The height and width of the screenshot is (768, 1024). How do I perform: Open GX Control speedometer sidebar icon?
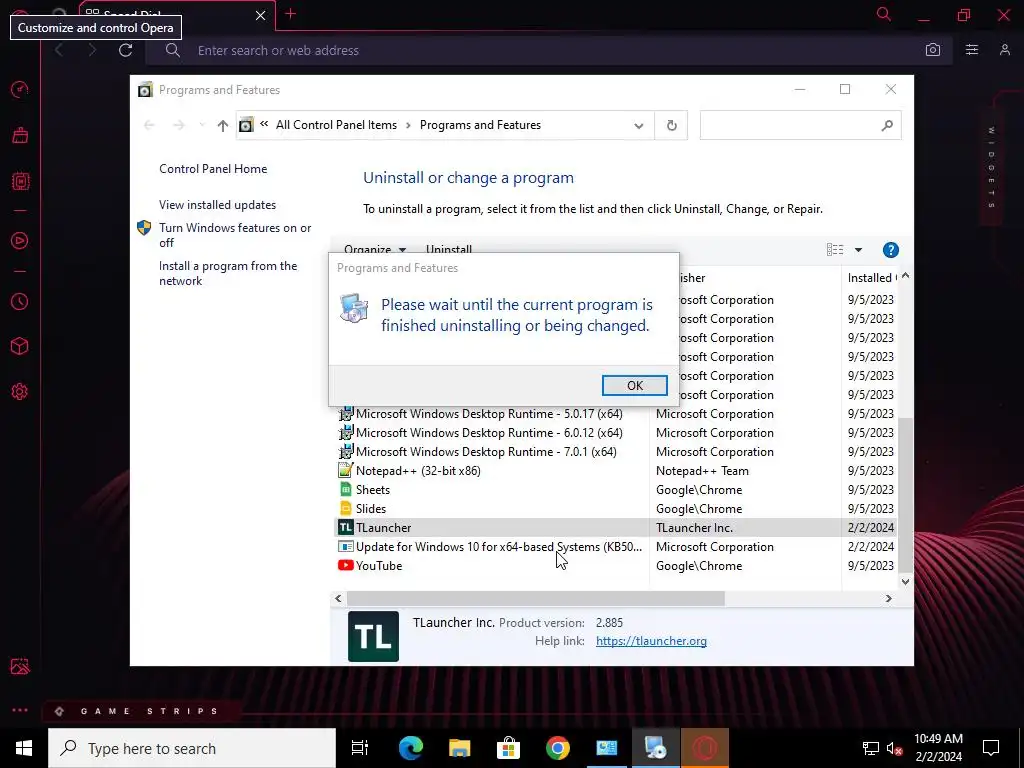(20, 89)
